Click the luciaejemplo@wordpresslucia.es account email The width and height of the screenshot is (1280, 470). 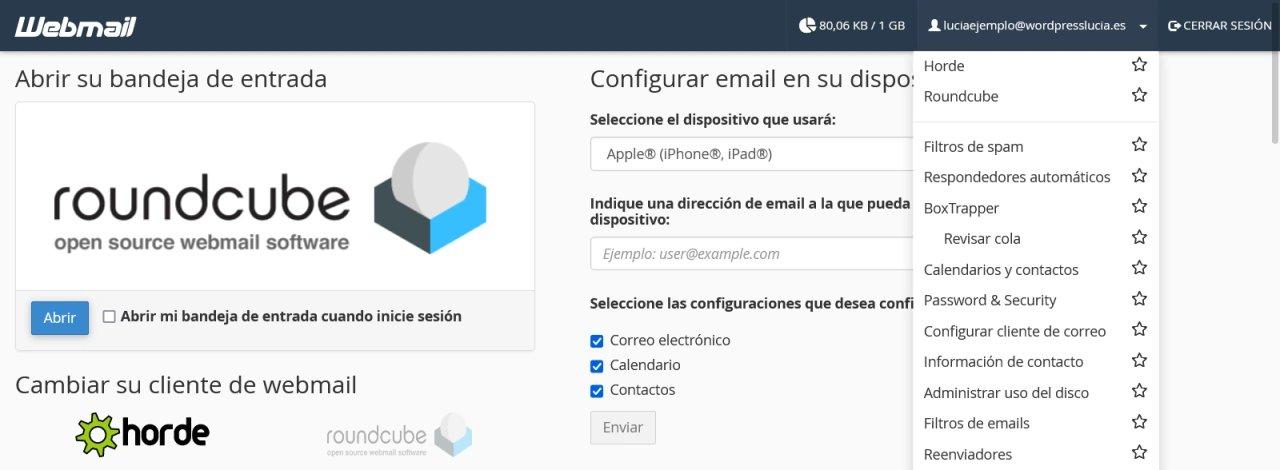[1034, 26]
